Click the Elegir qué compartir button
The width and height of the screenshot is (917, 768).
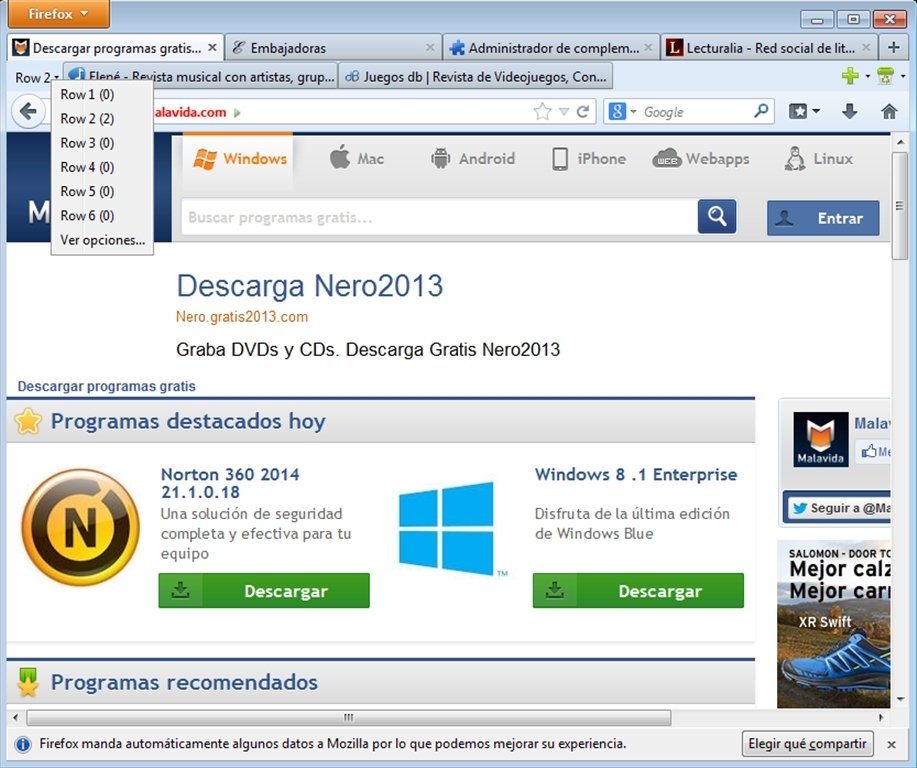(808, 744)
